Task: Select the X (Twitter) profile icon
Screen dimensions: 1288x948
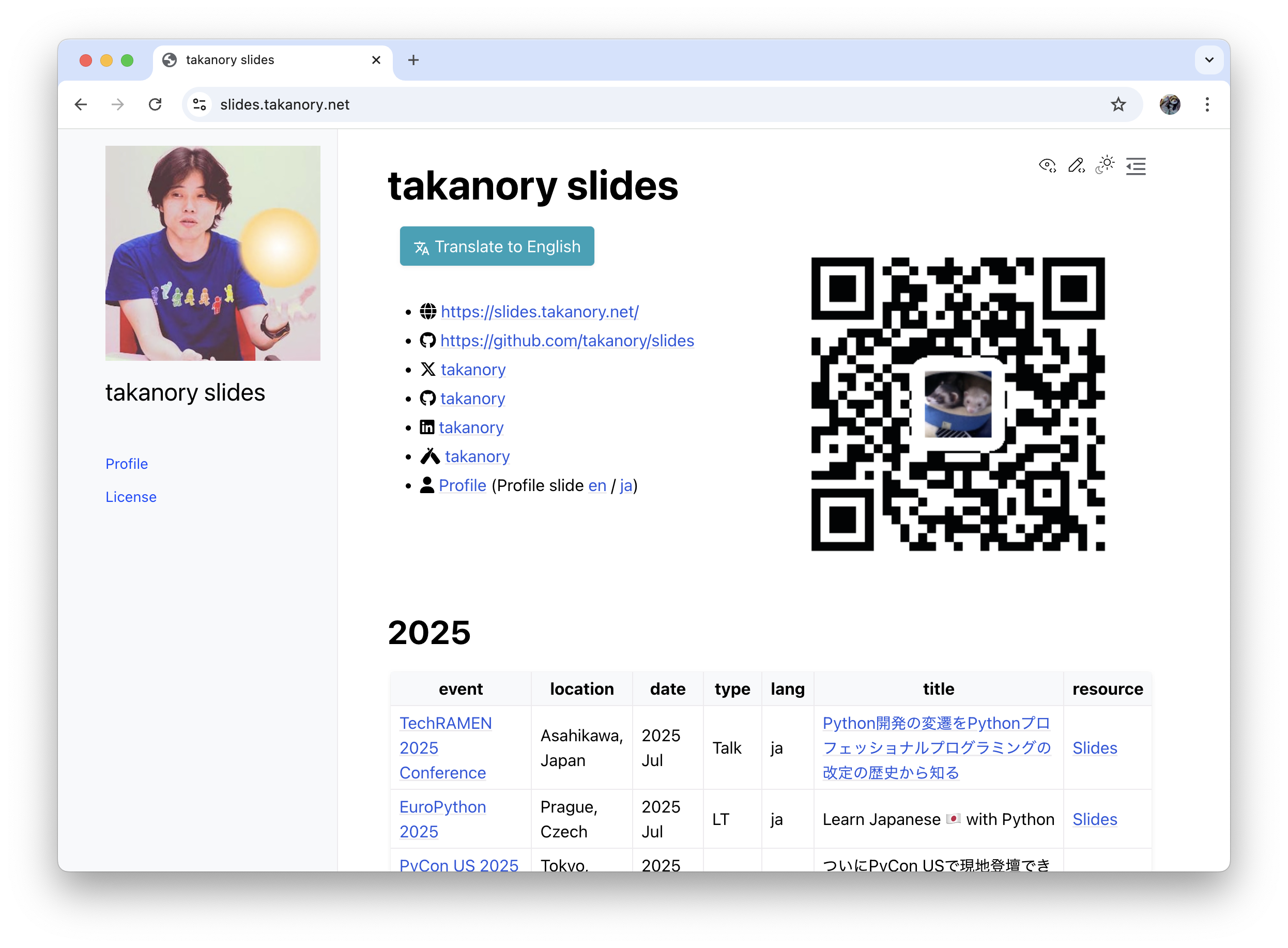Action: [x=427, y=369]
